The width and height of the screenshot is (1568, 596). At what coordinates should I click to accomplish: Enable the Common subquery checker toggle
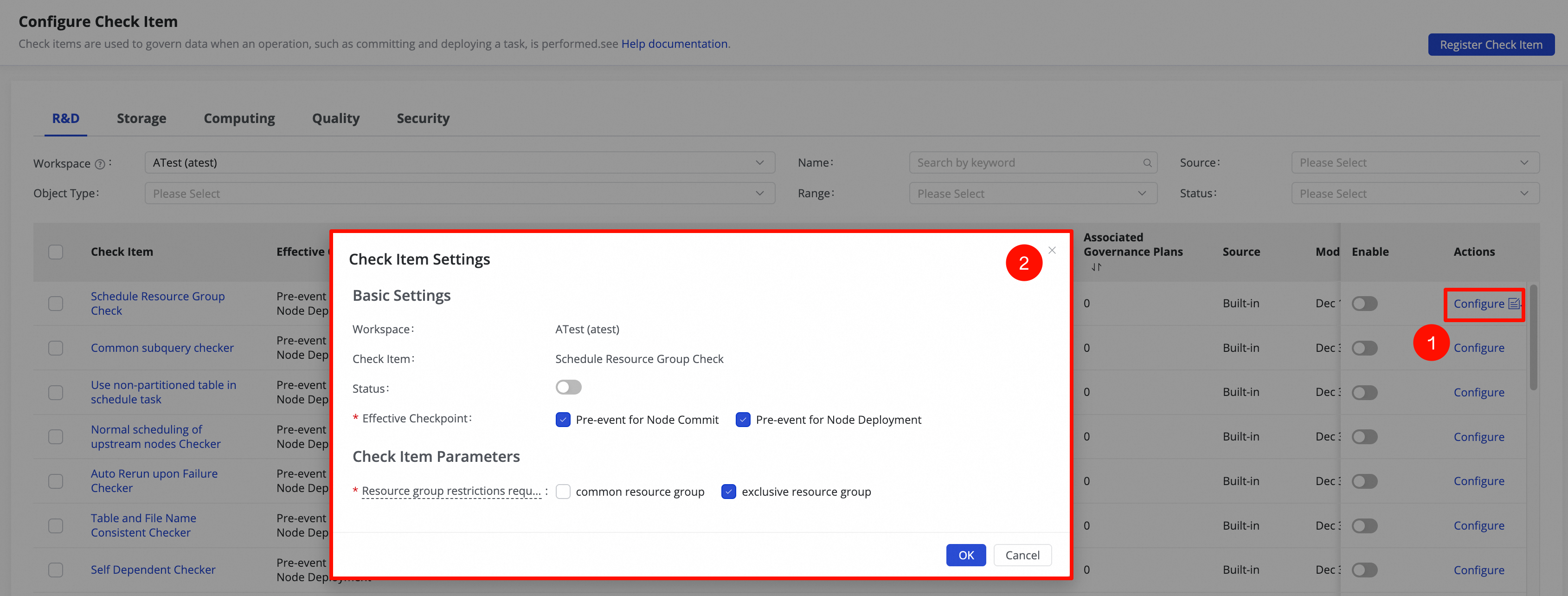click(x=1365, y=348)
